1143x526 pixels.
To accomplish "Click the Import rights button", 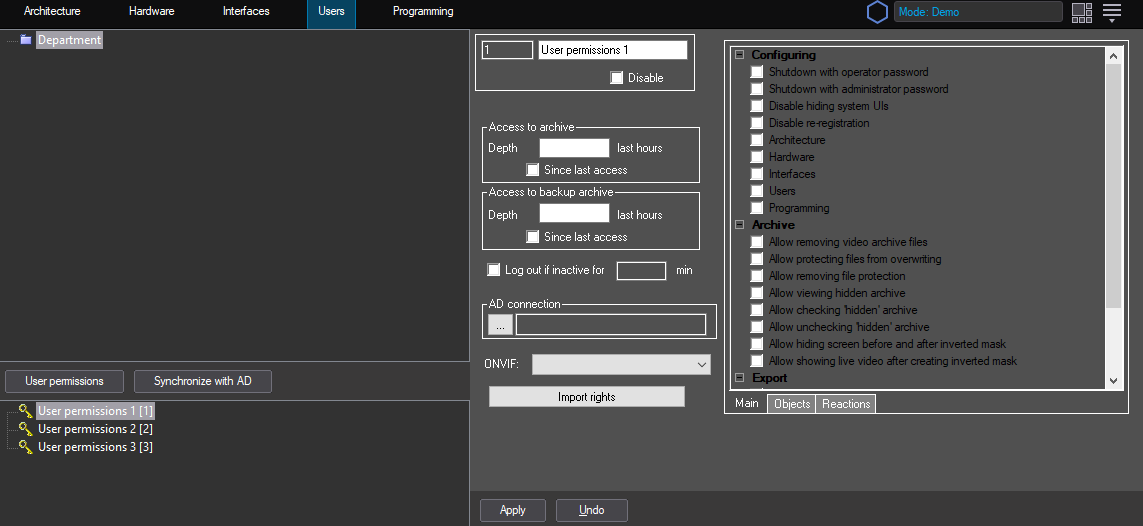I will [586, 397].
